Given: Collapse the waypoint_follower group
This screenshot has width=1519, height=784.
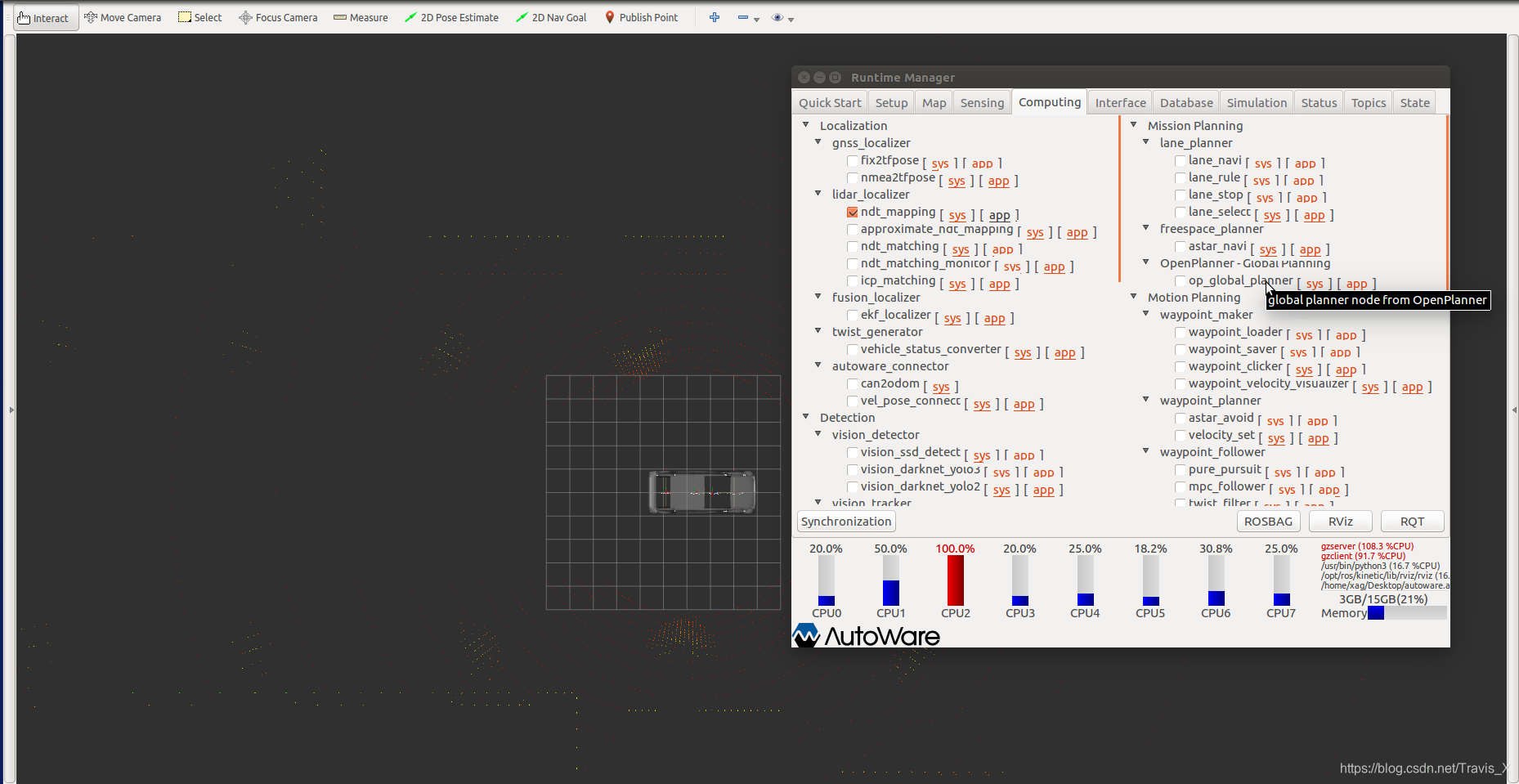Looking at the screenshot, I should tap(1145, 451).
